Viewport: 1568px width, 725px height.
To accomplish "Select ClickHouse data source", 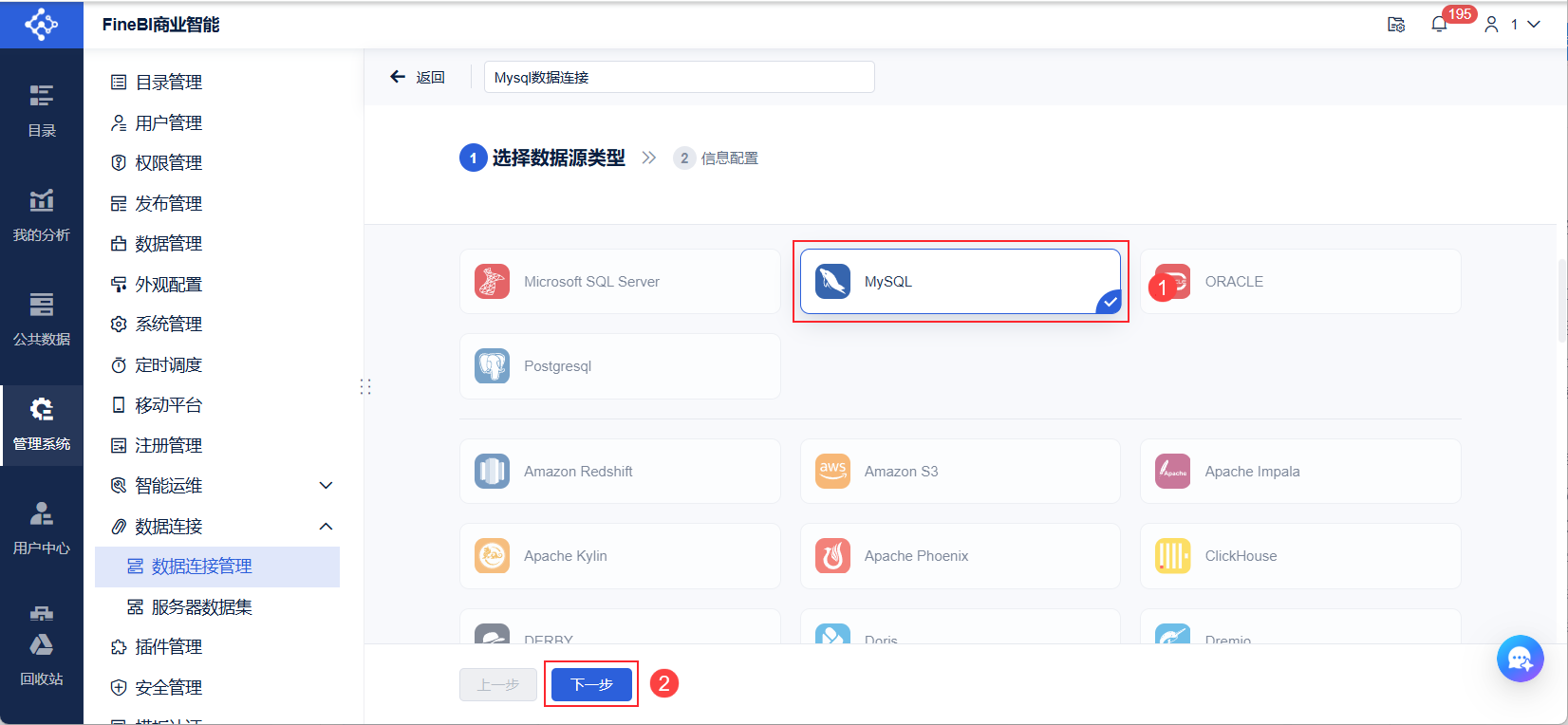I will (x=1300, y=556).
